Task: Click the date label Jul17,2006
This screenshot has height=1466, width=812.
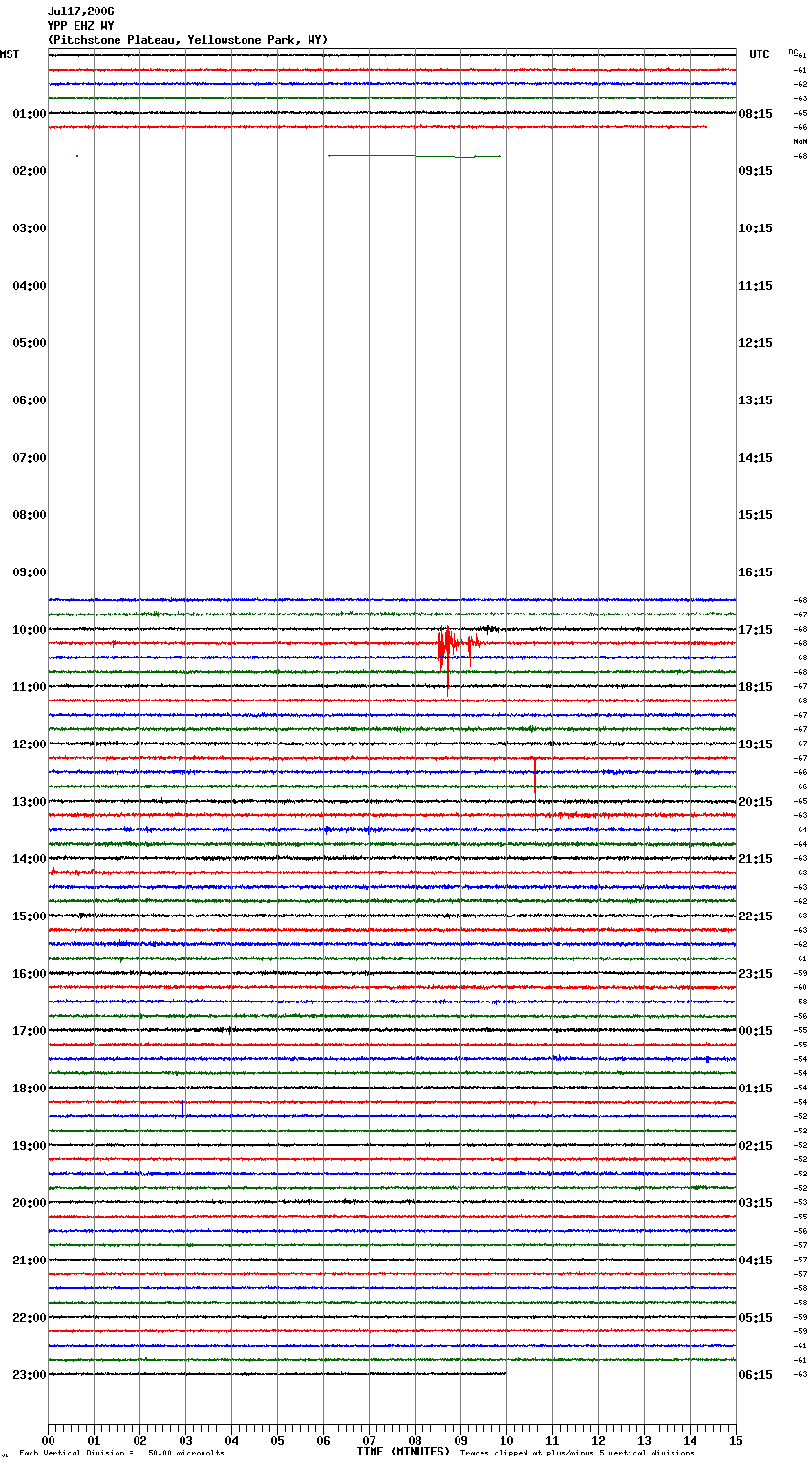Action: click(x=80, y=11)
